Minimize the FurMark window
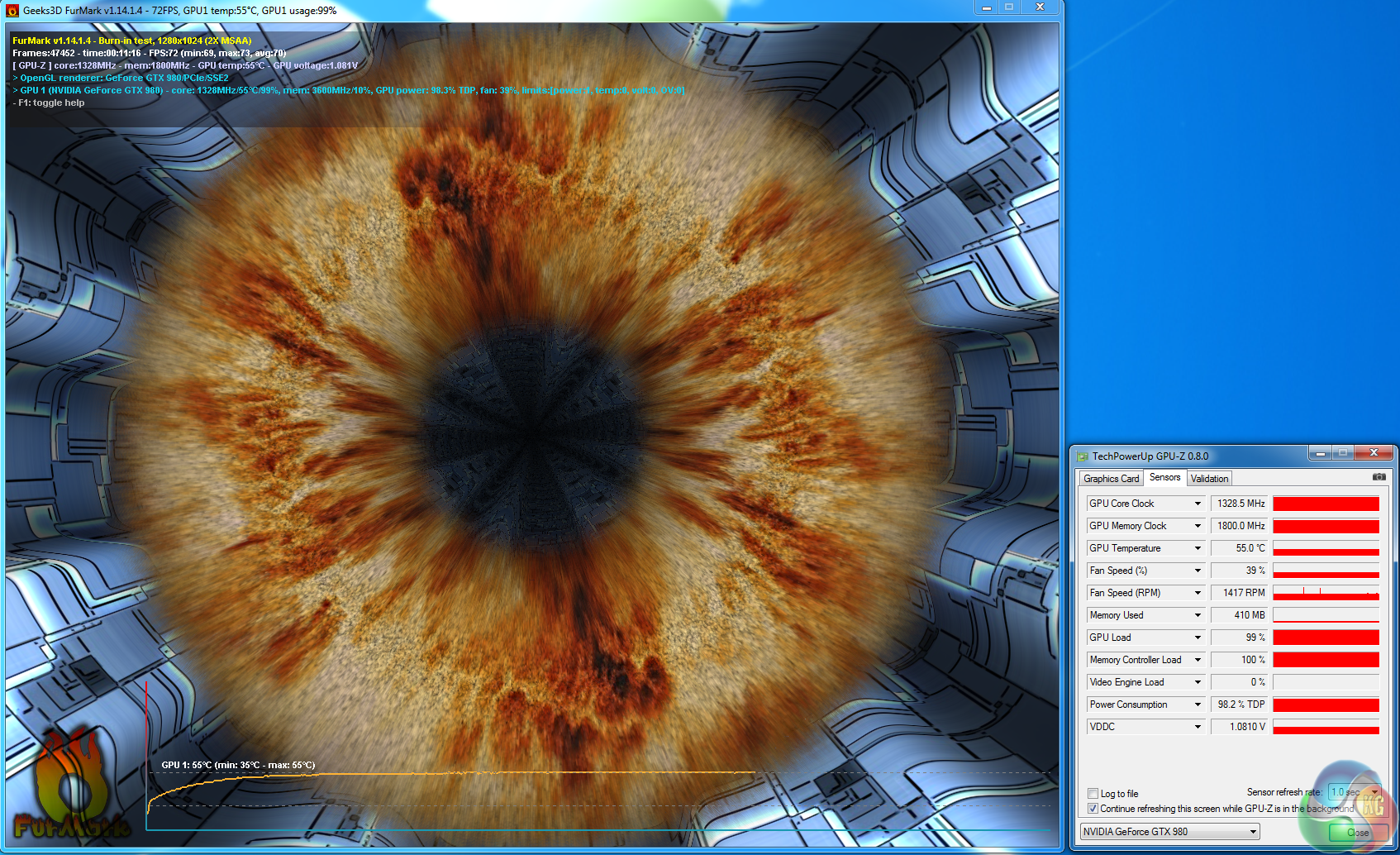Viewport: 1400px width, 855px height. (986, 7)
